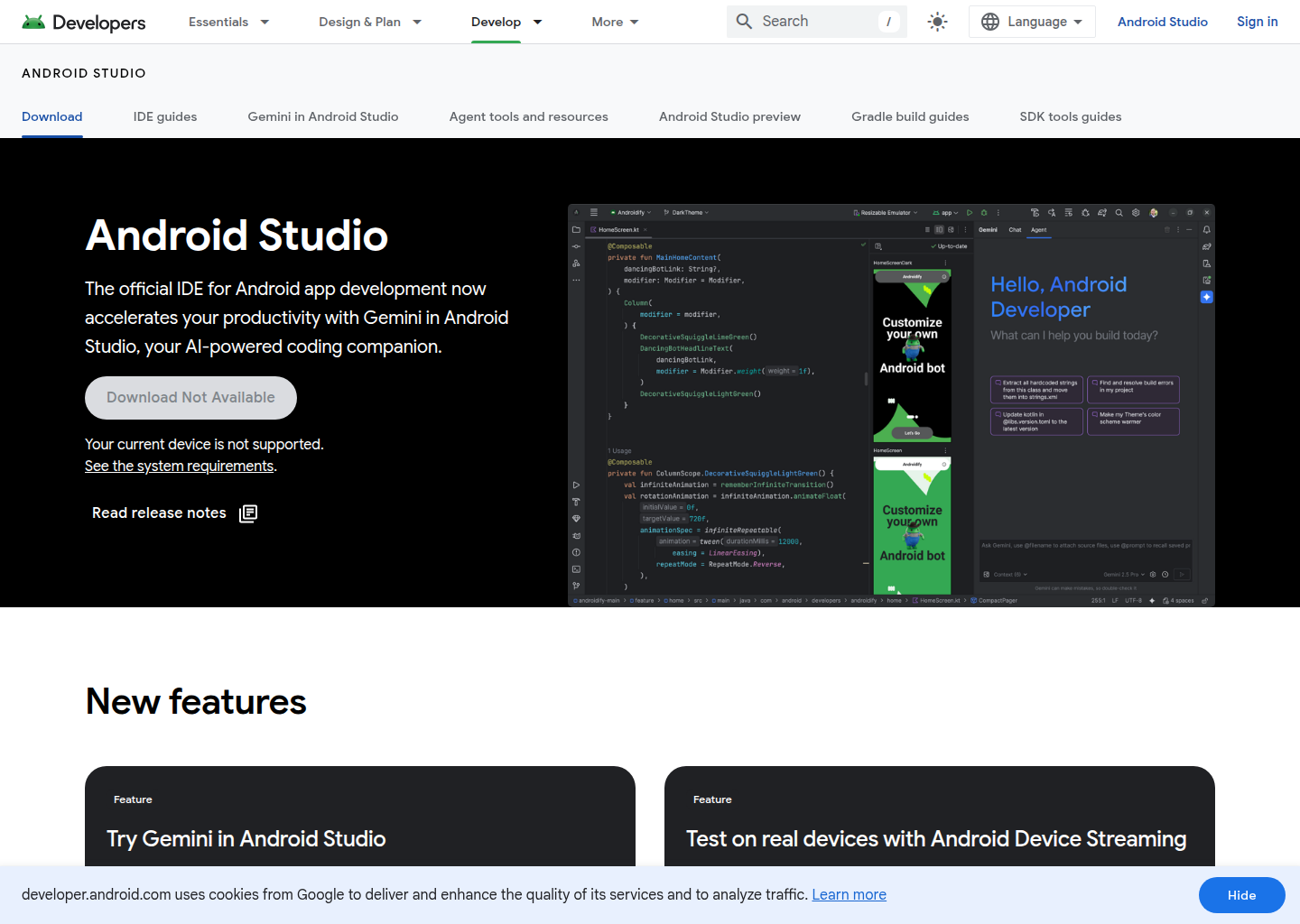Click the magnifier search icon
The width and height of the screenshot is (1300, 924).
pyautogui.click(x=744, y=22)
